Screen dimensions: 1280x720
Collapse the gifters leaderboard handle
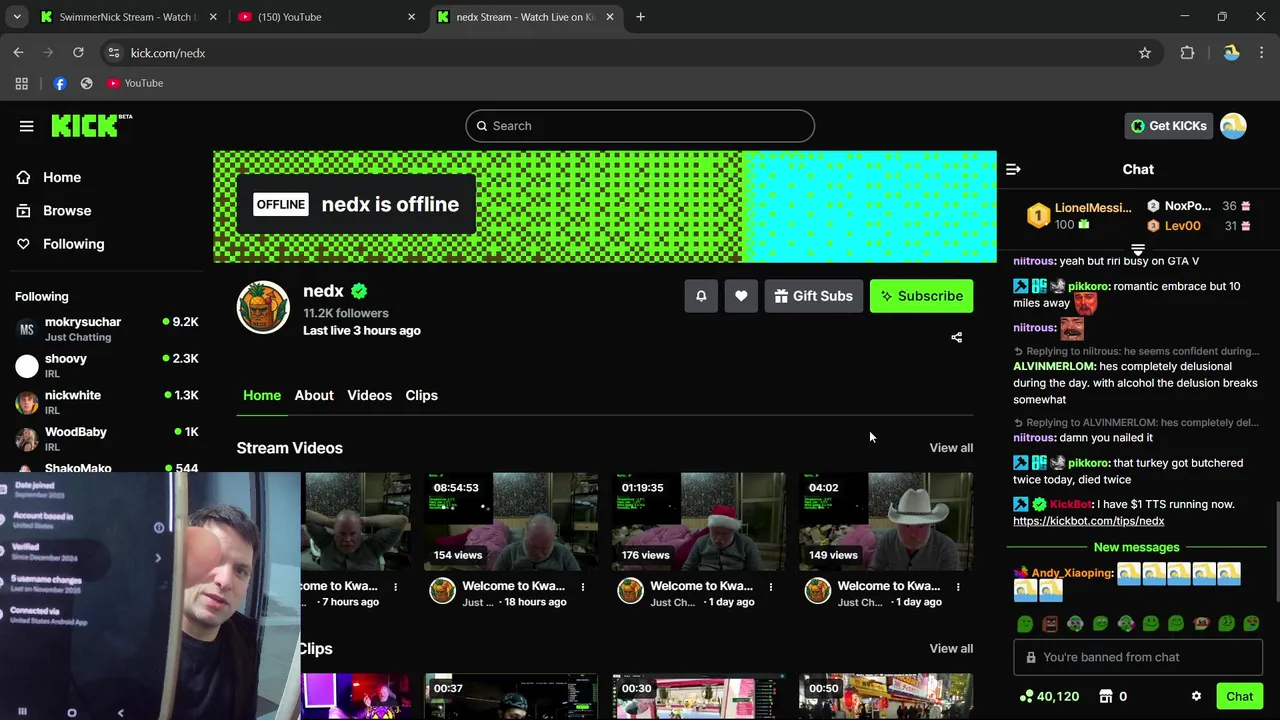[1138, 249]
